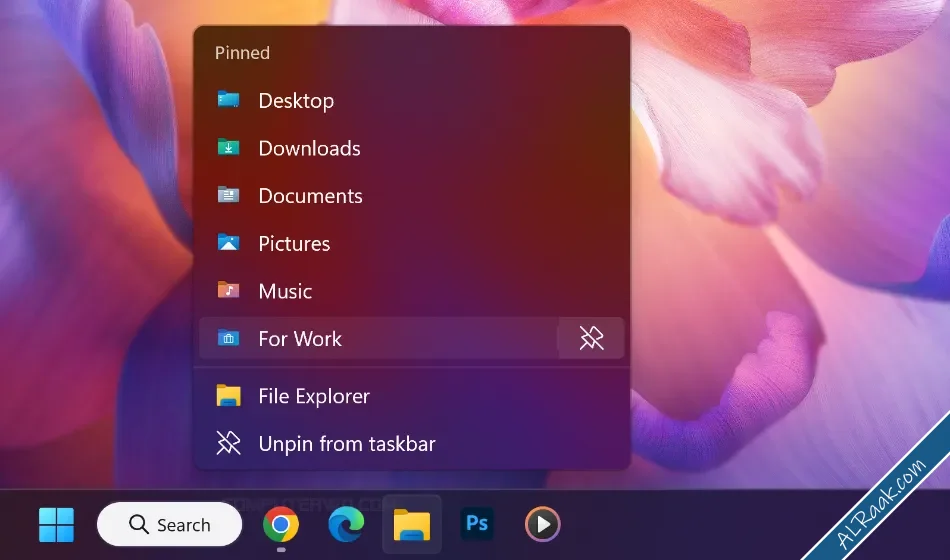The image size is (950, 560).
Task: Select Unpin from taskbar
Action: (x=412, y=444)
